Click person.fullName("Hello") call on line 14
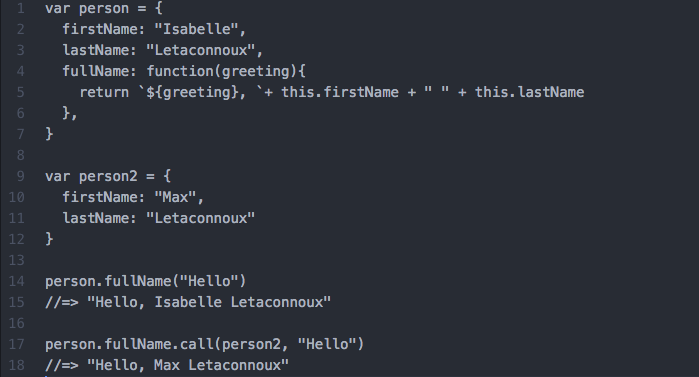699x377 pixels. [146, 282]
